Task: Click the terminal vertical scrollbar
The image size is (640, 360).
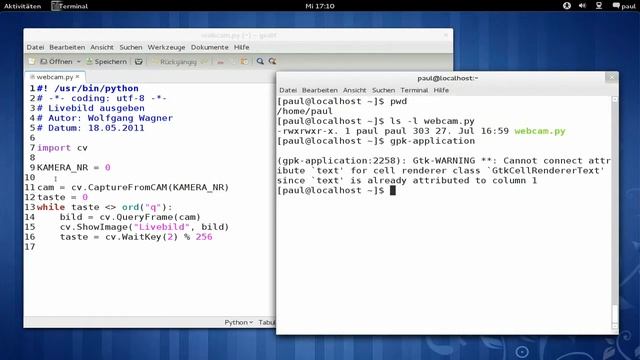Action: [615, 212]
